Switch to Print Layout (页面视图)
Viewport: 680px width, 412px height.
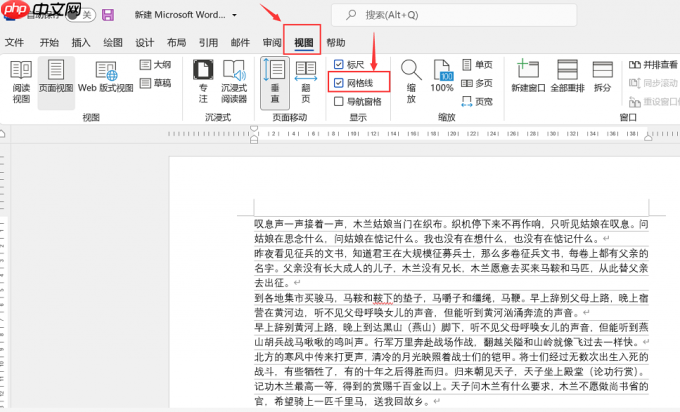click(56, 82)
